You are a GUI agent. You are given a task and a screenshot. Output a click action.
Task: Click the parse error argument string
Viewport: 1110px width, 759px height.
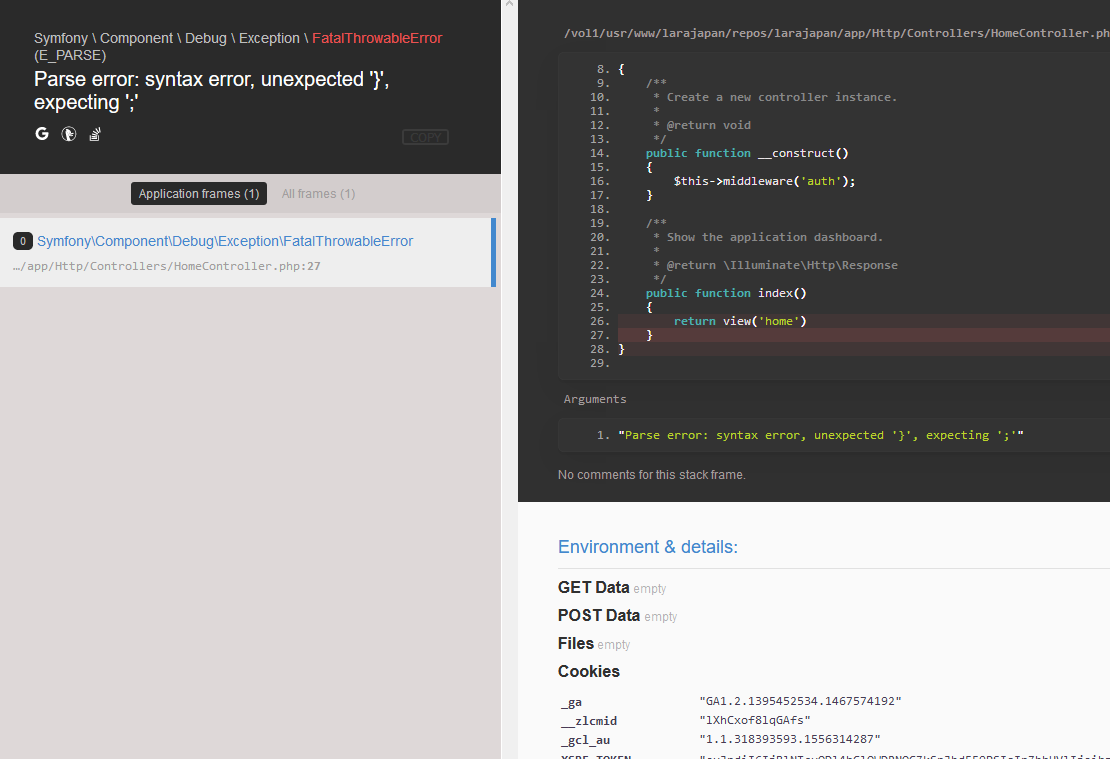click(x=820, y=435)
